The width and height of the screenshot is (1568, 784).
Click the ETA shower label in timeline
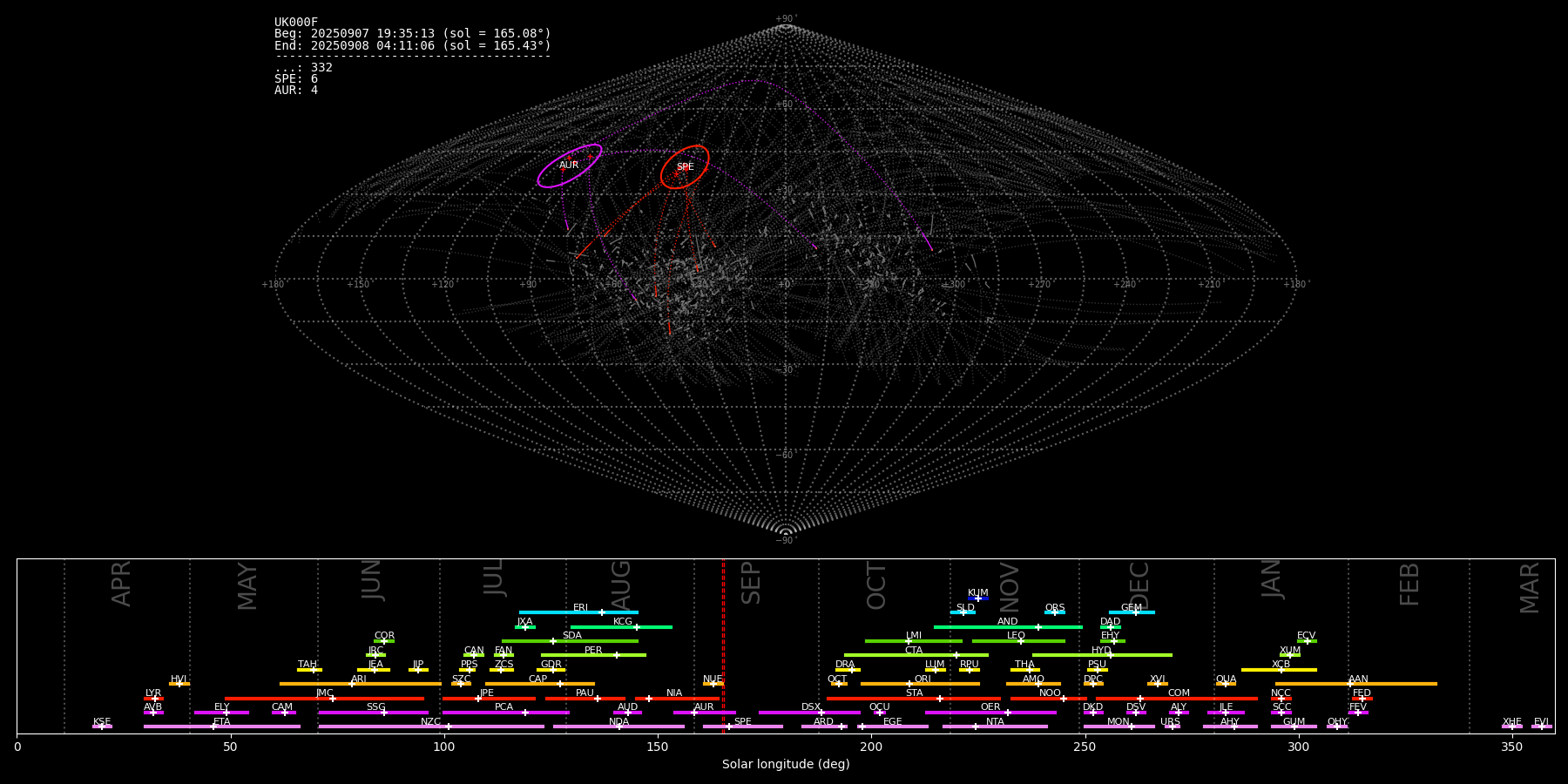222,722
